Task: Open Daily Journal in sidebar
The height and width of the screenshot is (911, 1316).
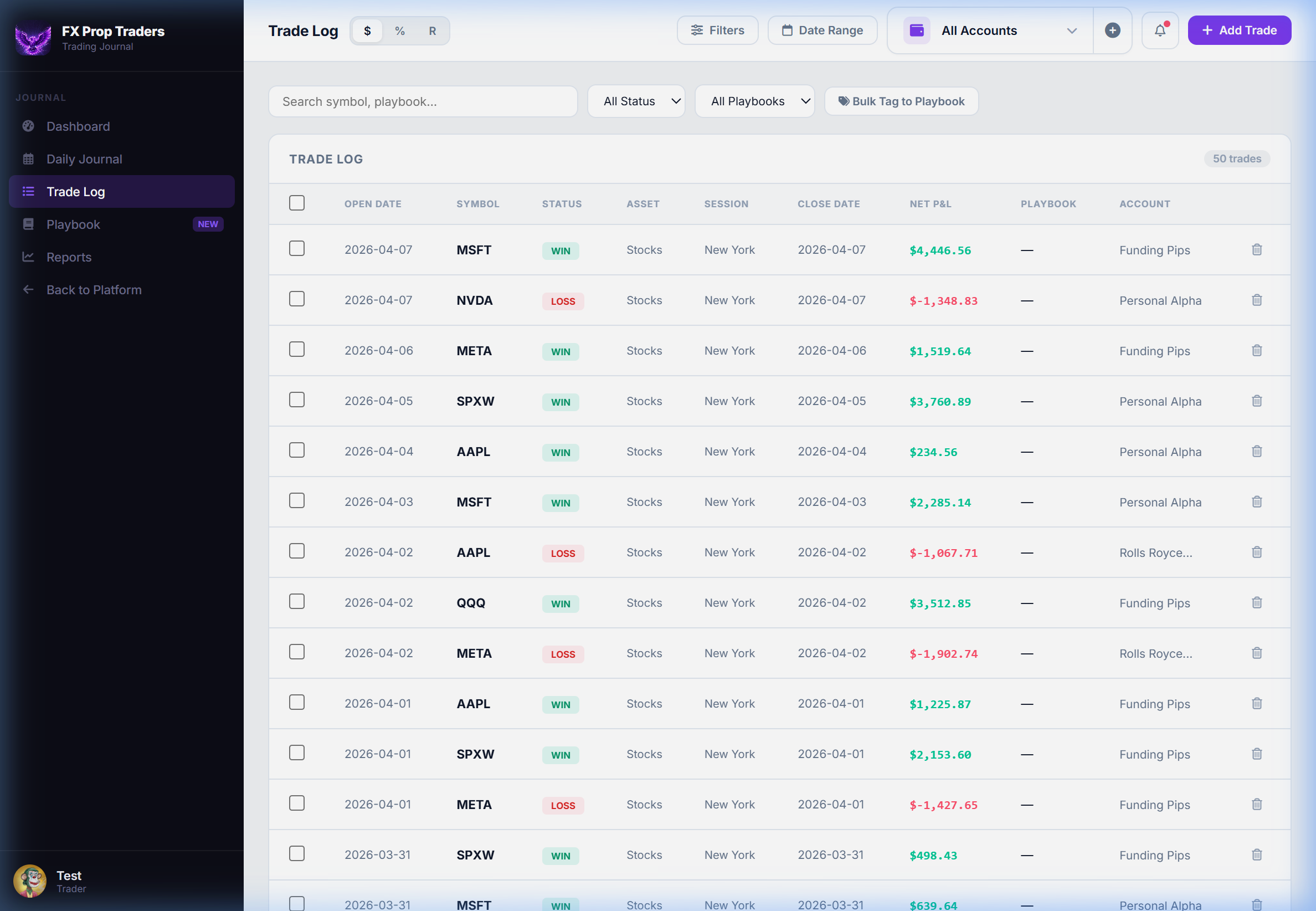Action: pyautogui.click(x=121, y=158)
